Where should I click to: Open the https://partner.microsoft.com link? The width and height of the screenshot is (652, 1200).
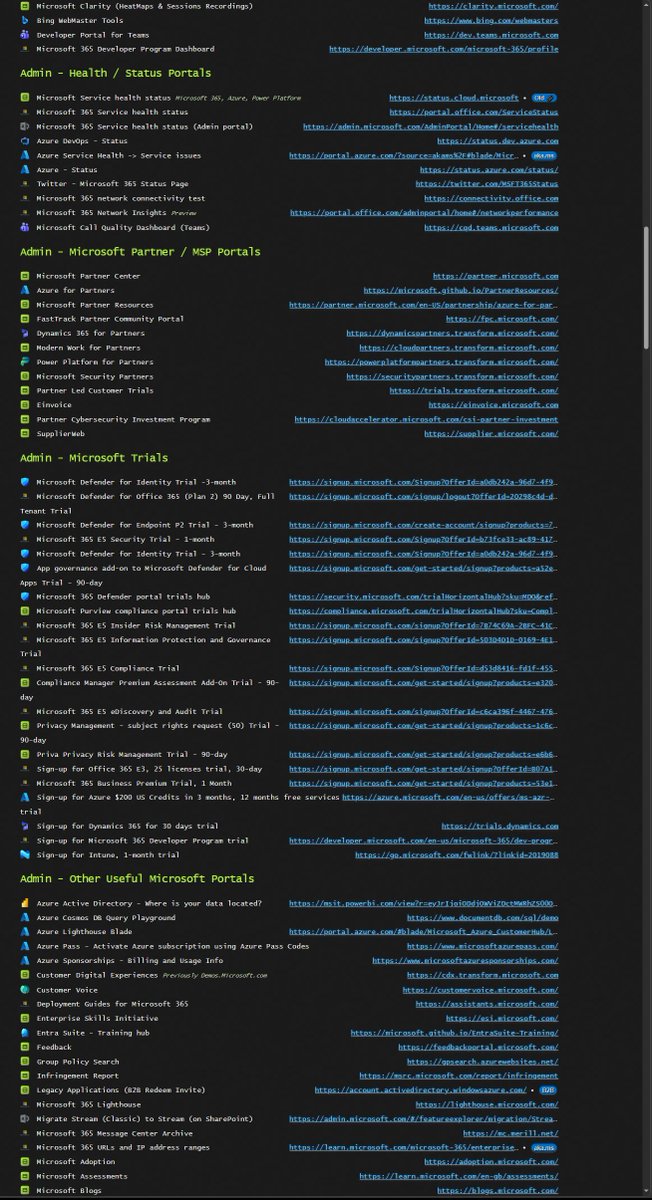496,276
